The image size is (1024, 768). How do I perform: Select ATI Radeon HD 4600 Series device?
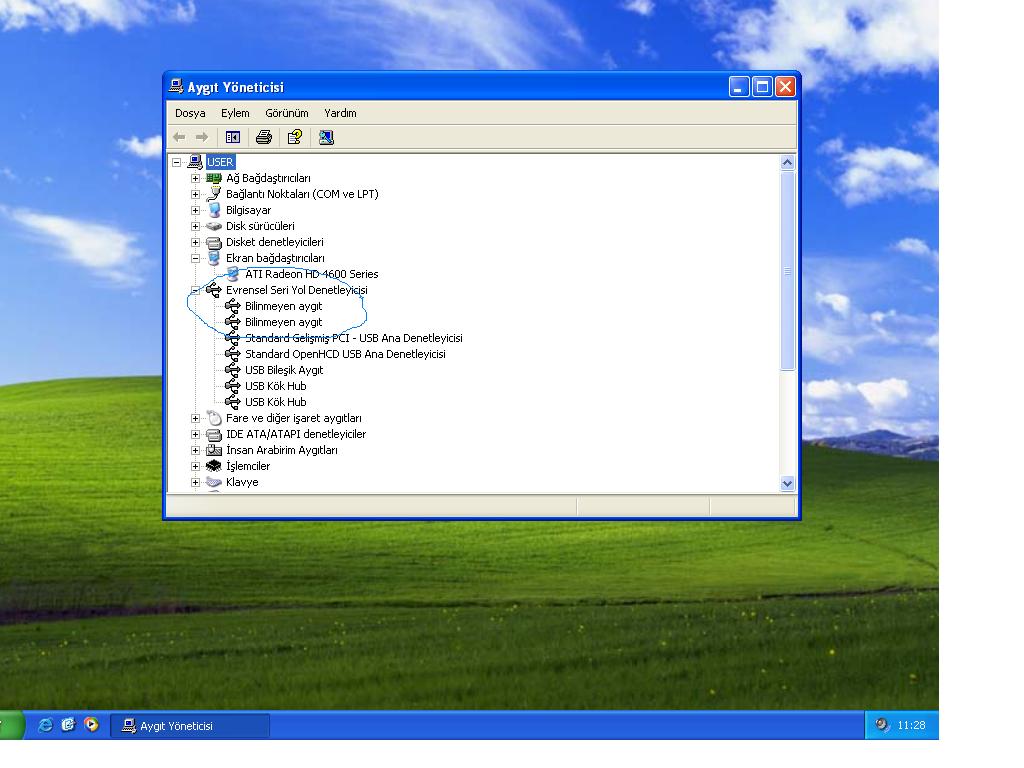pyautogui.click(x=312, y=274)
